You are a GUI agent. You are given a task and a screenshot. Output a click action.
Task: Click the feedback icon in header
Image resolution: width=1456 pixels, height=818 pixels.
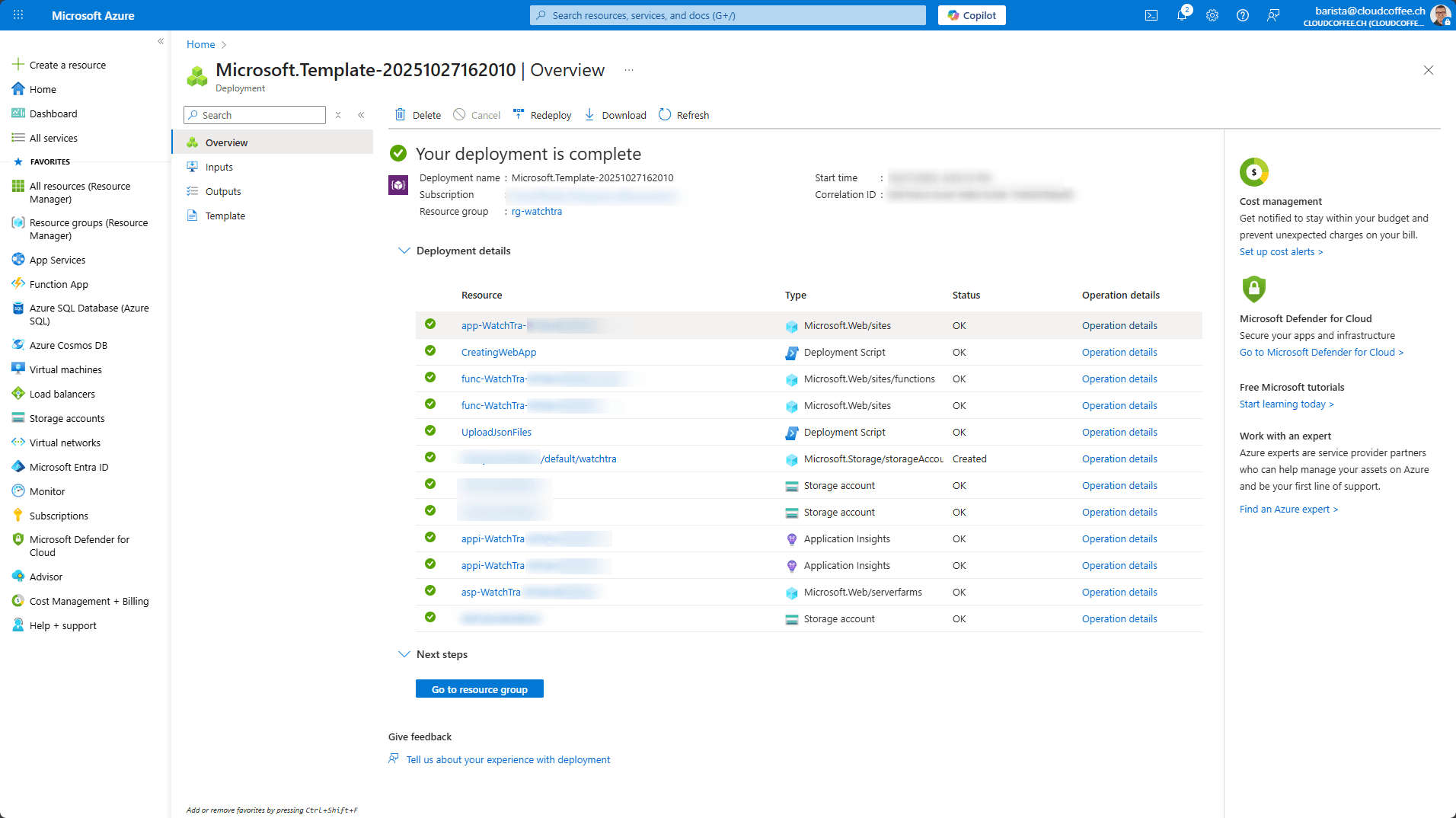point(1272,15)
